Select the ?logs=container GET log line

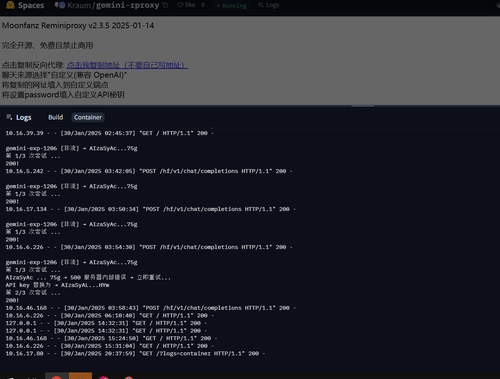[135, 353]
